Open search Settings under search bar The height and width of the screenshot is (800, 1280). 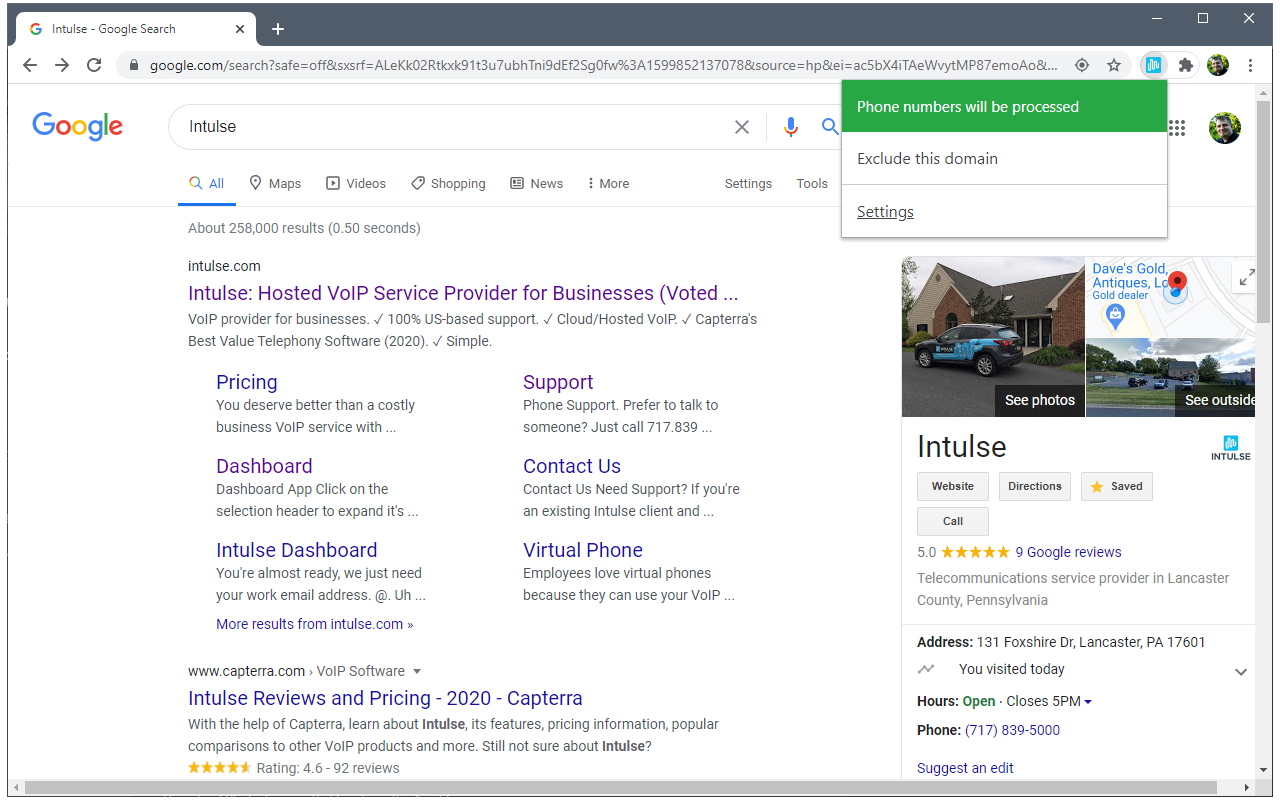tap(748, 184)
